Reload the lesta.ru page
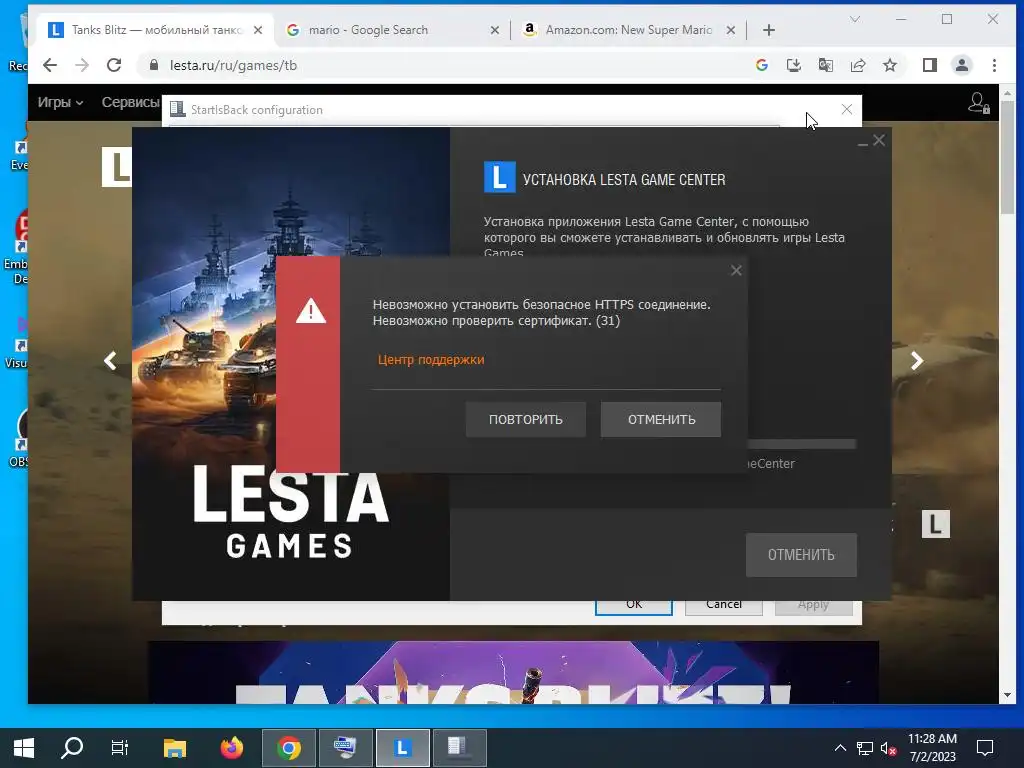Viewport: 1024px width, 768px height. coord(114,65)
